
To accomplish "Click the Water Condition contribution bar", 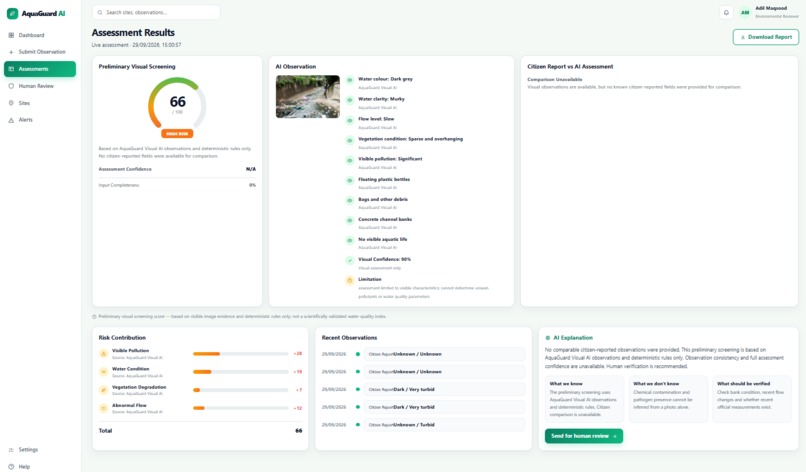I will (x=241, y=372).
